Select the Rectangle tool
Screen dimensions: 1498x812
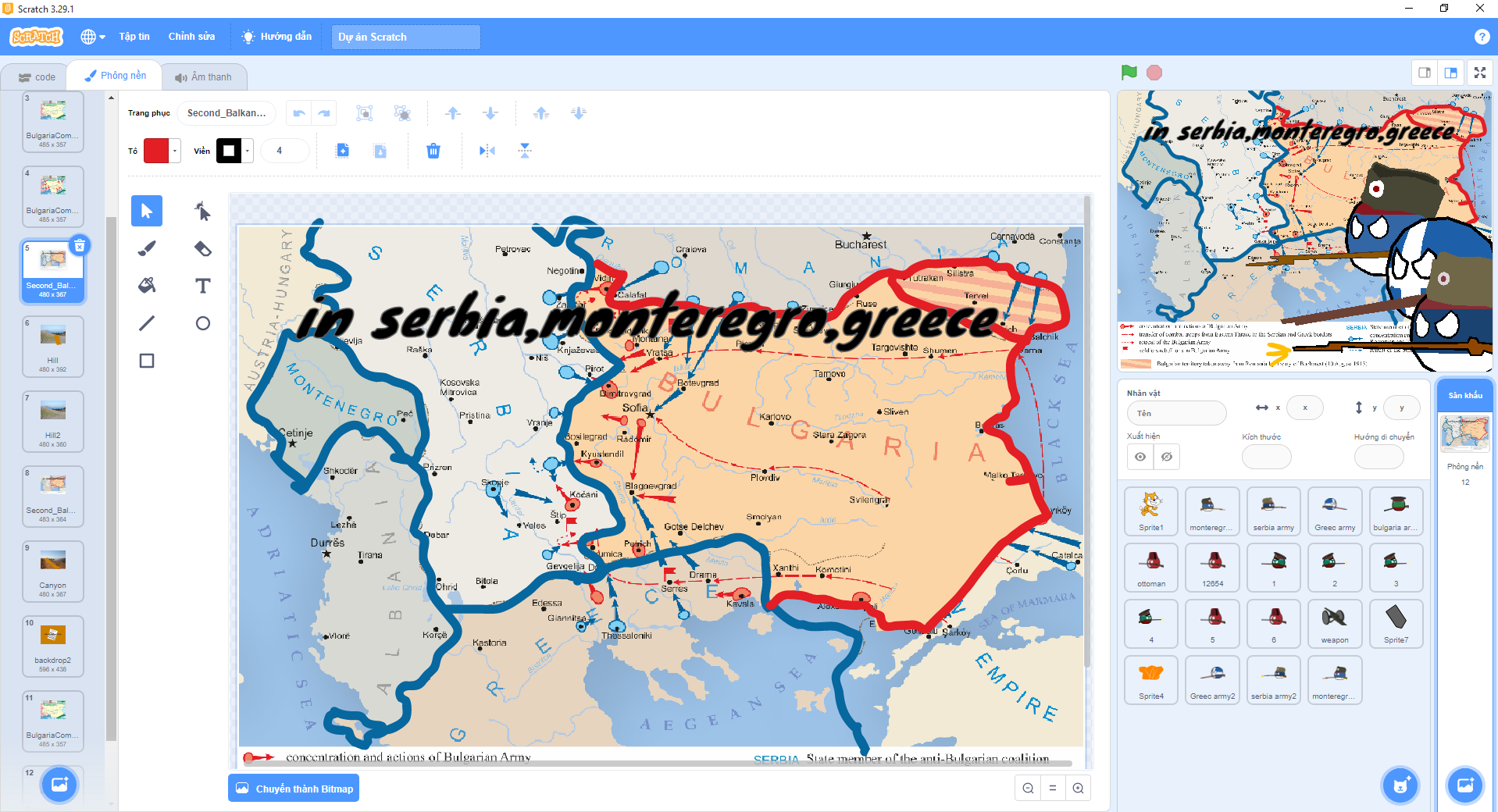(x=147, y=361)
